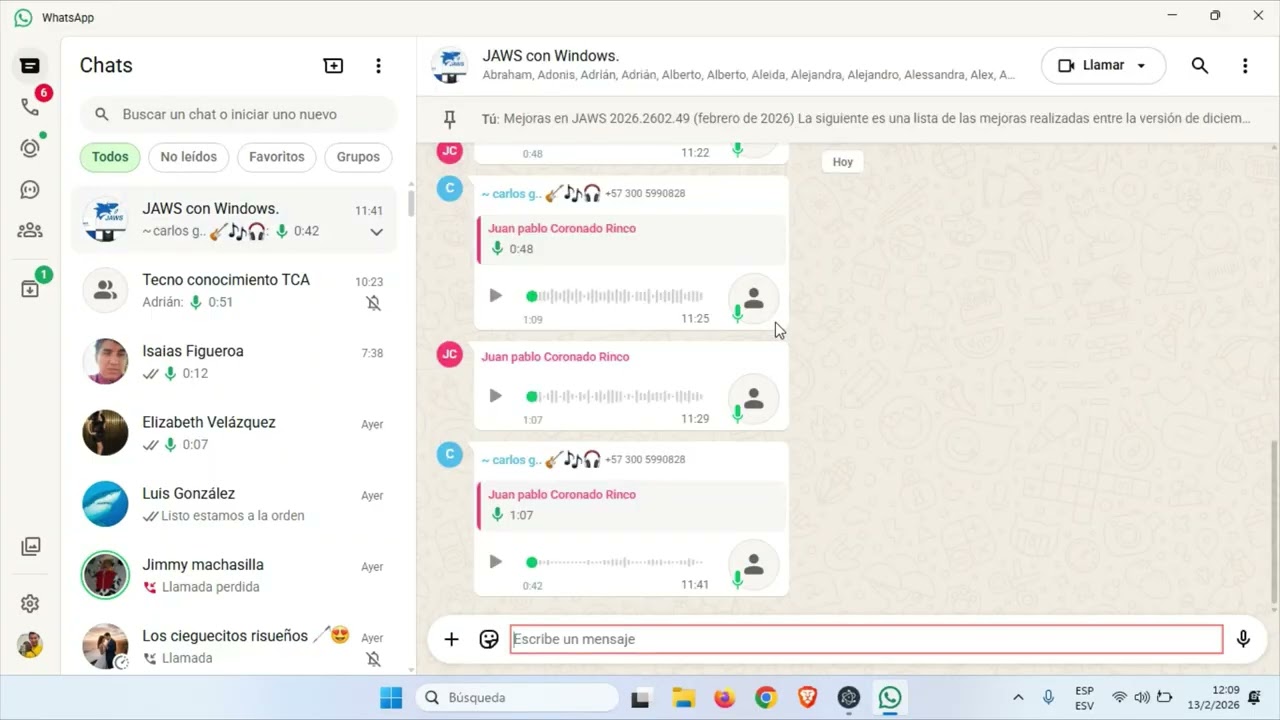This screenshot has width=1280, height=720.
Task: Click JC avatar beside Juan pablo's 11:29 message
Action: tap(450, 354)
